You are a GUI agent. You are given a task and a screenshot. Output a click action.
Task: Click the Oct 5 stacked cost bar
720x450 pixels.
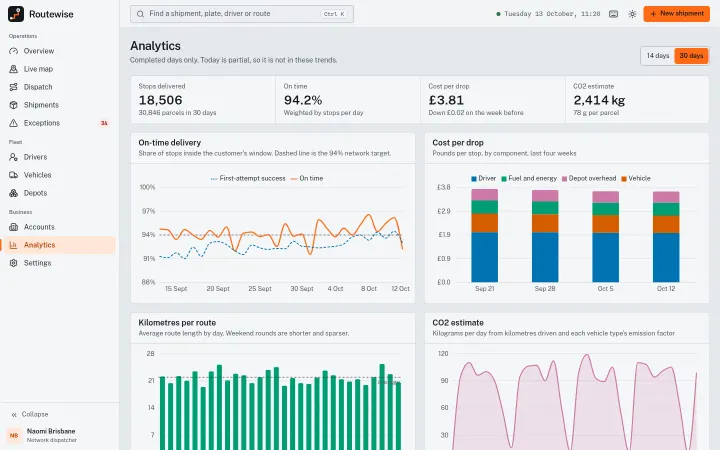[606, 236]
